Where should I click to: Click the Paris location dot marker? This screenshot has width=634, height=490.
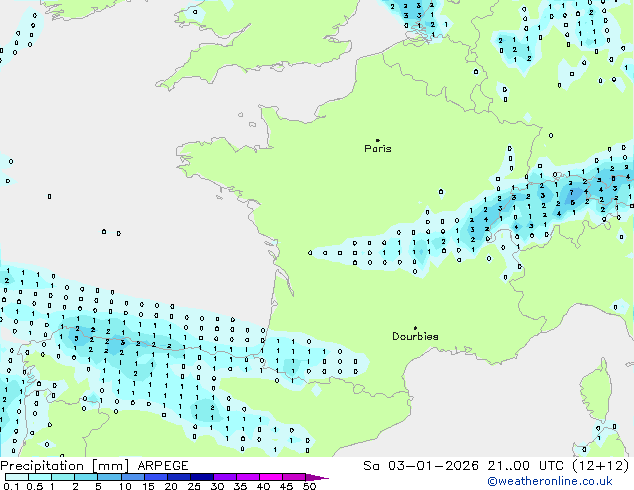378,140
